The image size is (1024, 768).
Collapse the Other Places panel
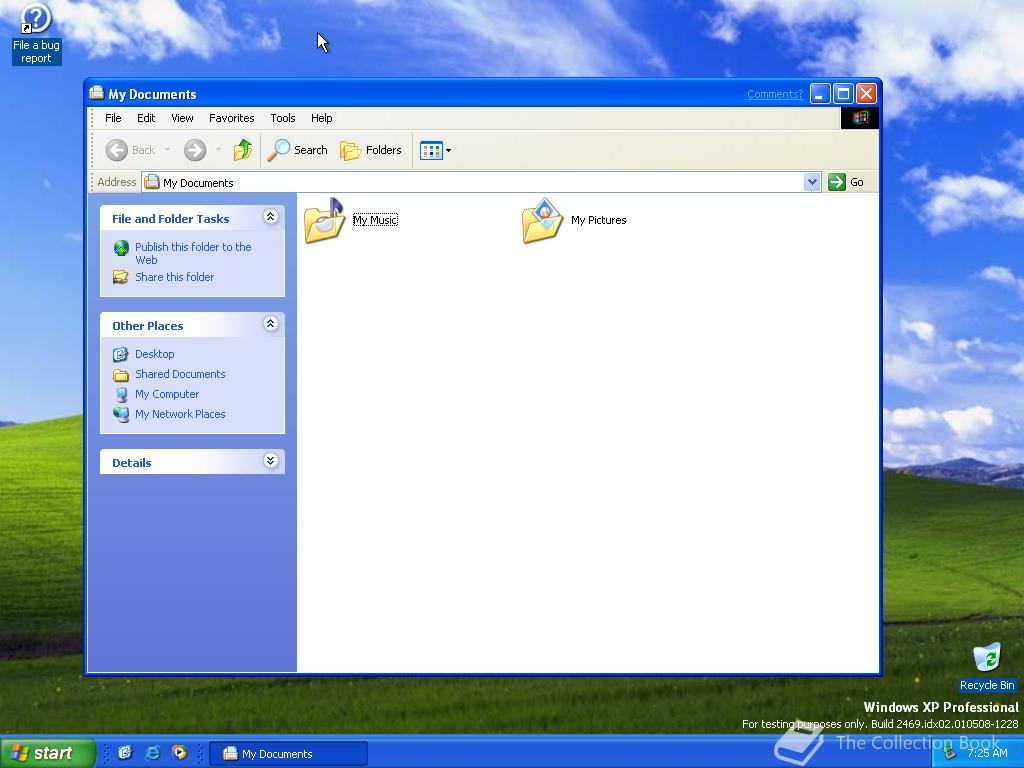[270, 324]
